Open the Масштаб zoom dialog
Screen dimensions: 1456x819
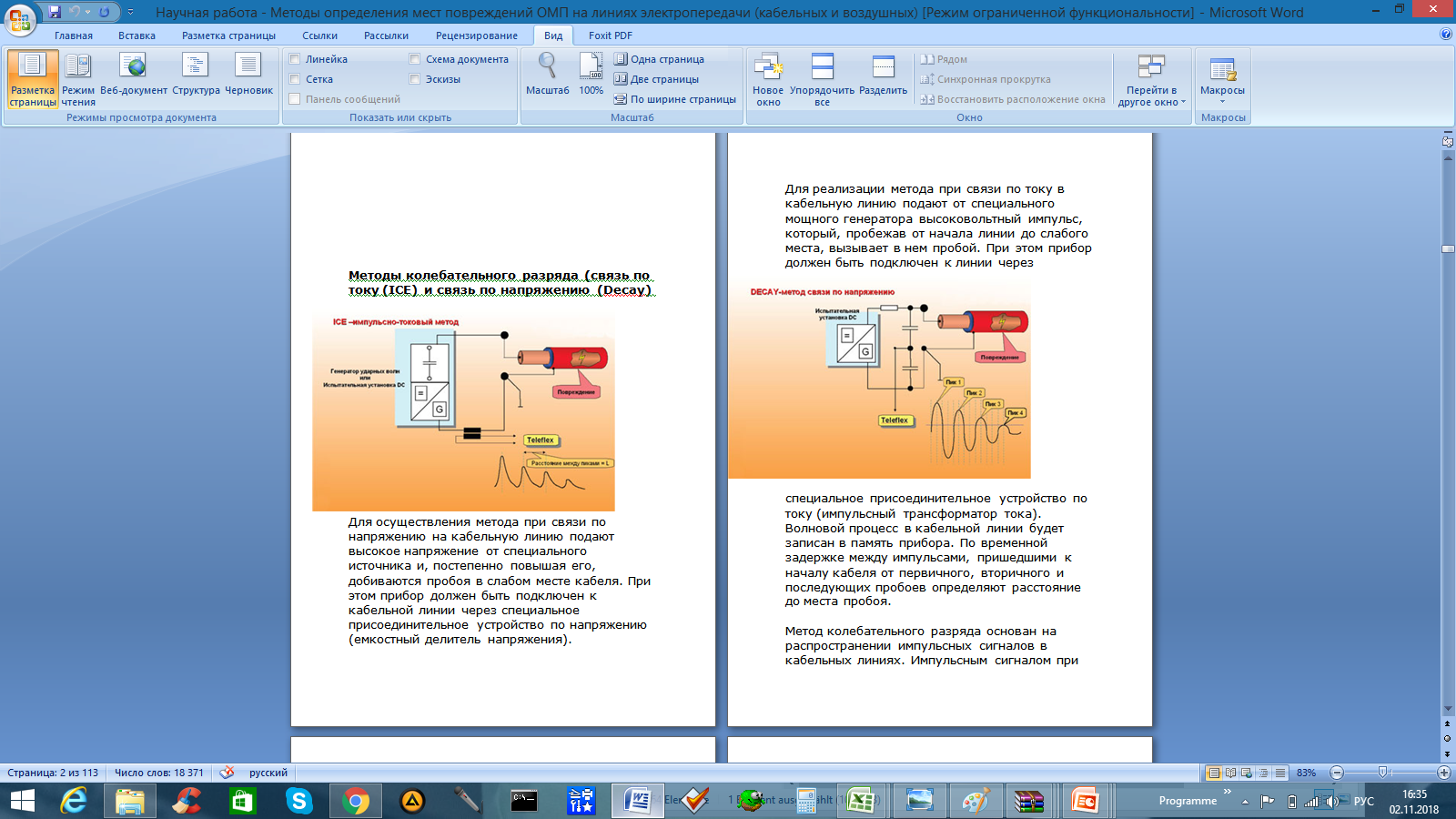[547, 75]
